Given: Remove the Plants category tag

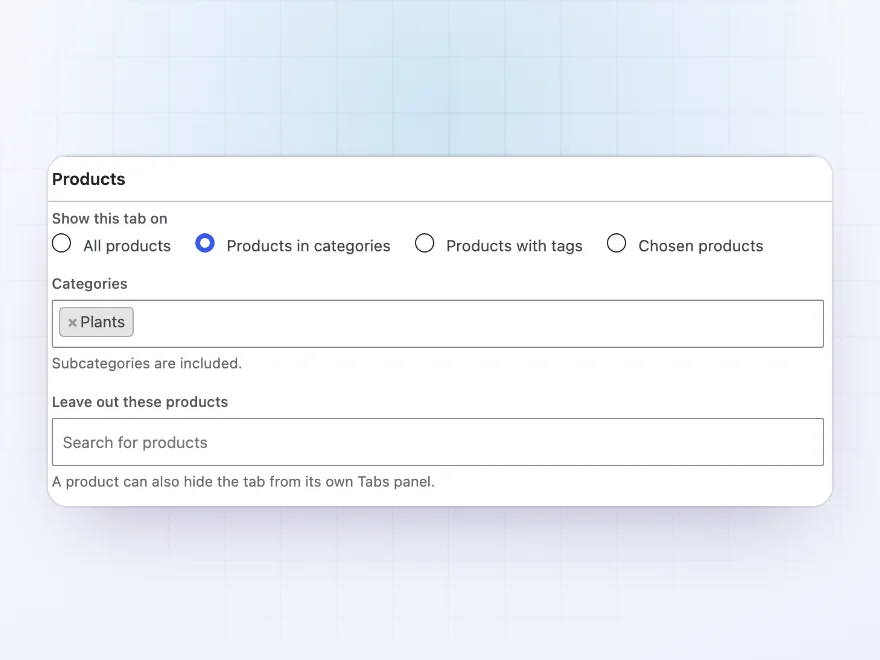Looking at the screenshot, I should 72,323.
